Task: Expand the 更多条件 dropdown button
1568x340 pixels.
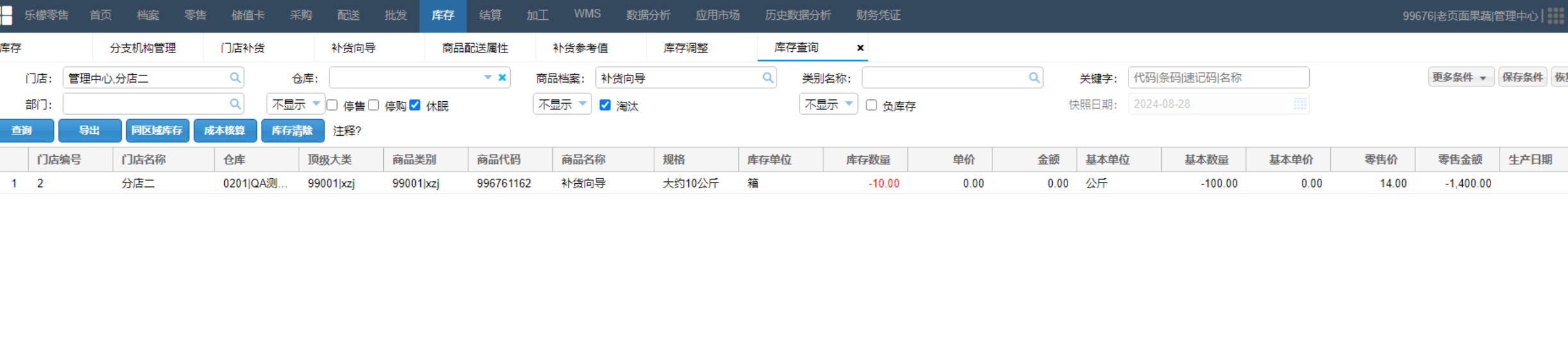Action: pos(1461,77)
